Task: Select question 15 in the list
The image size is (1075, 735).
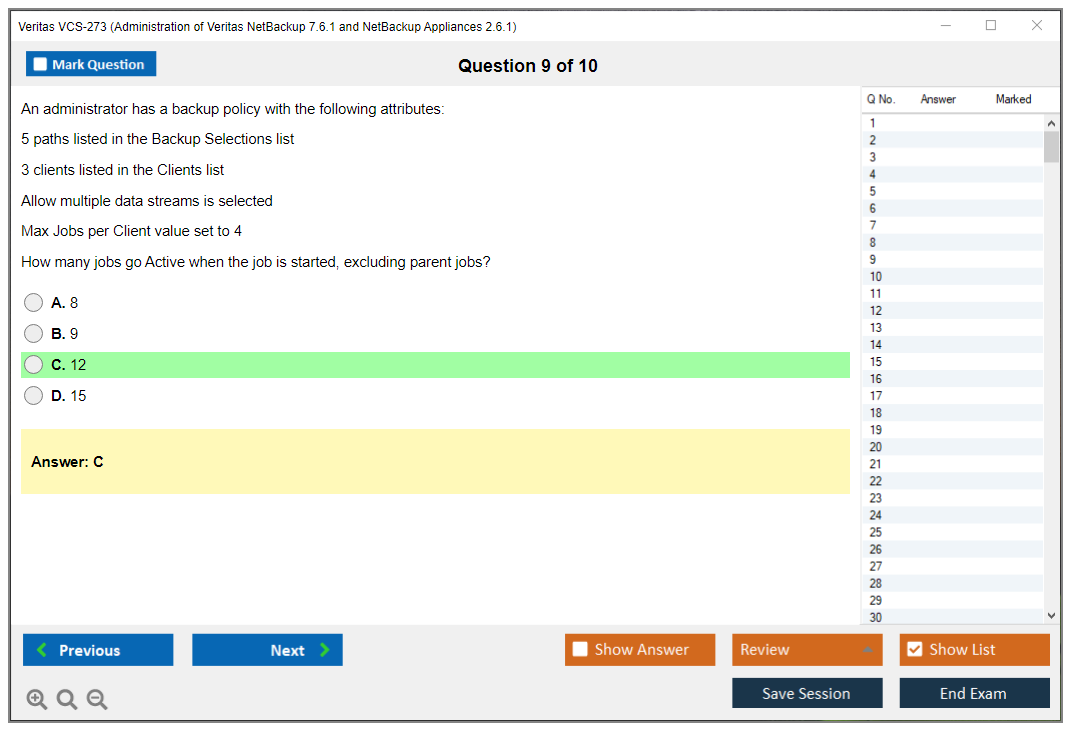Action: pyautogui.click(x=876, y=362)
